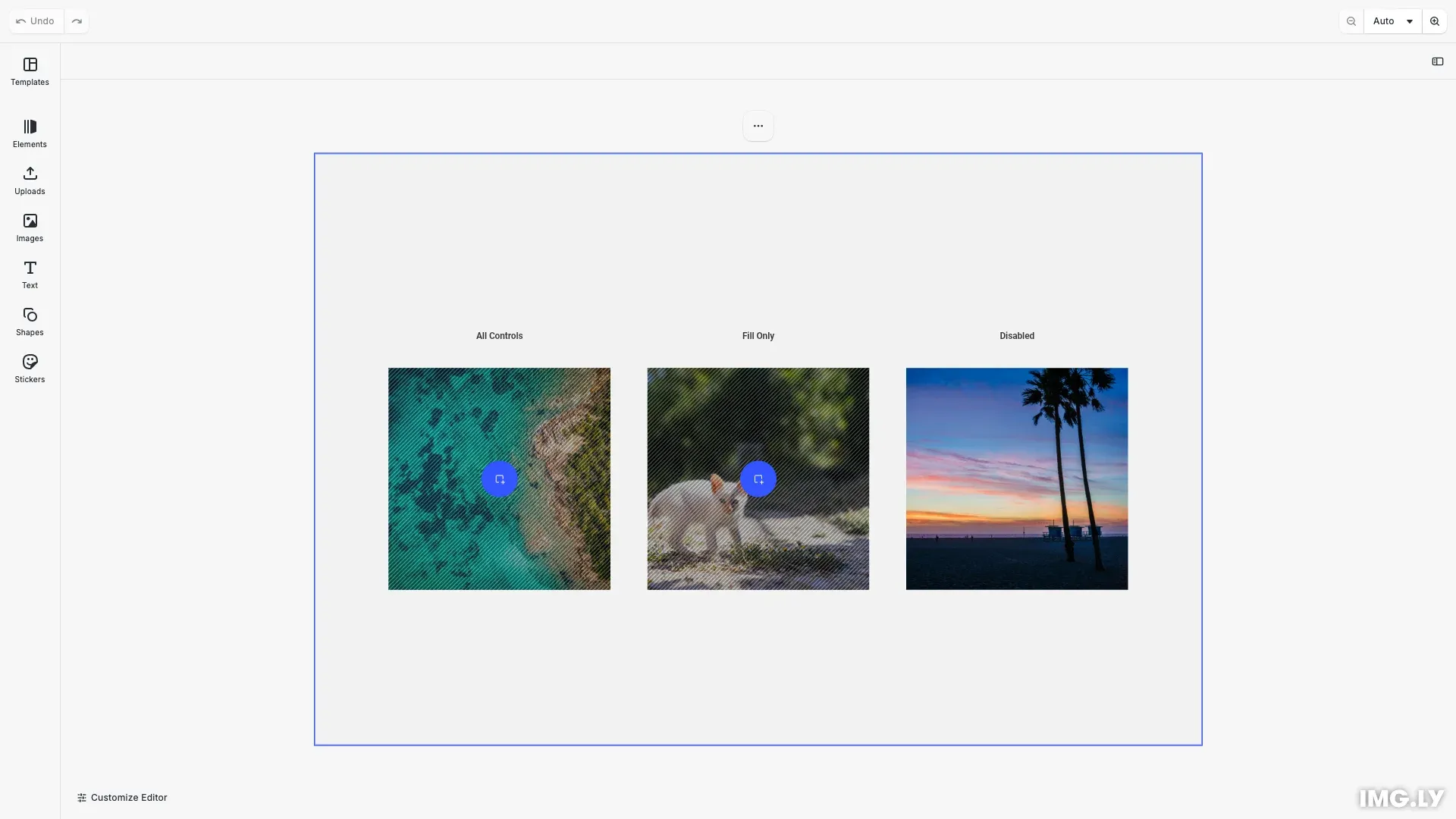Select the All Controls text label

point(499,336)
